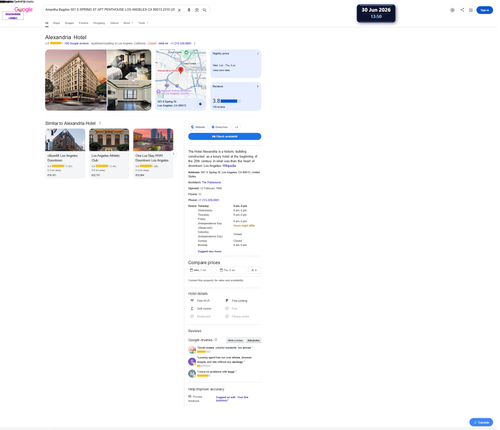
Task: Switch to the Videos tab
Action: [x=114, y=23]
